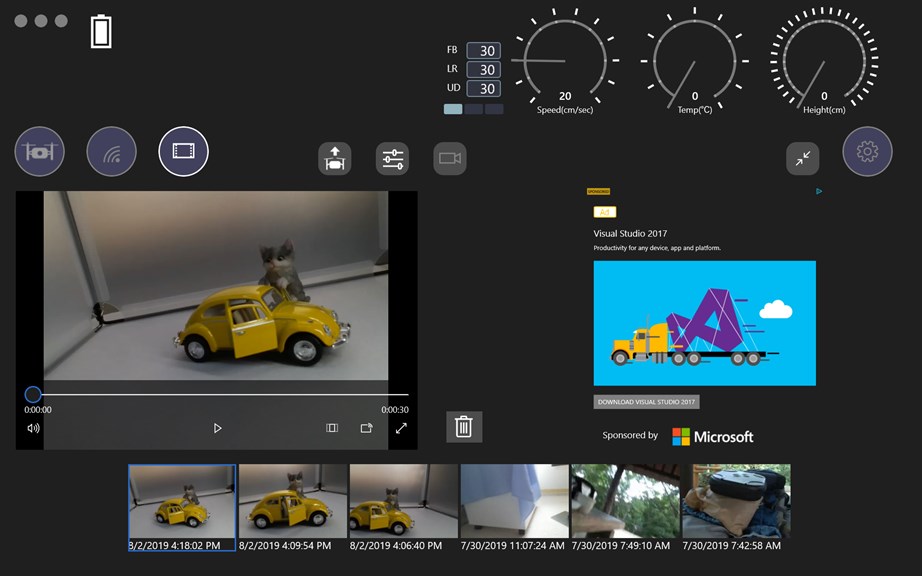Toggle full screen on video player
Viewport: 922px width, 576px height.
(x=401, y=428)
